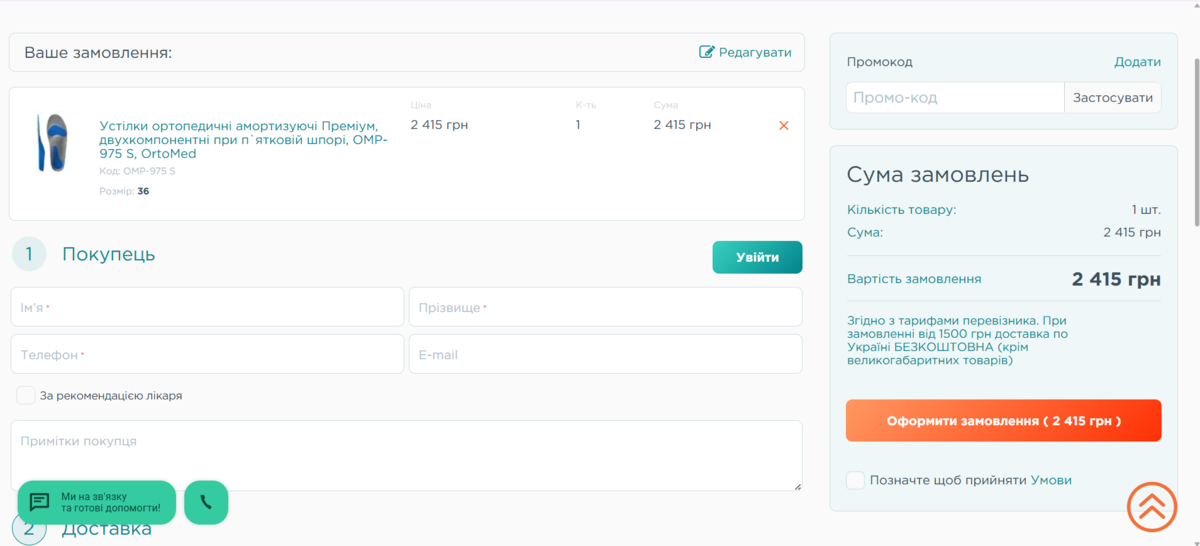Click the green phone call icon

point(206,502)
